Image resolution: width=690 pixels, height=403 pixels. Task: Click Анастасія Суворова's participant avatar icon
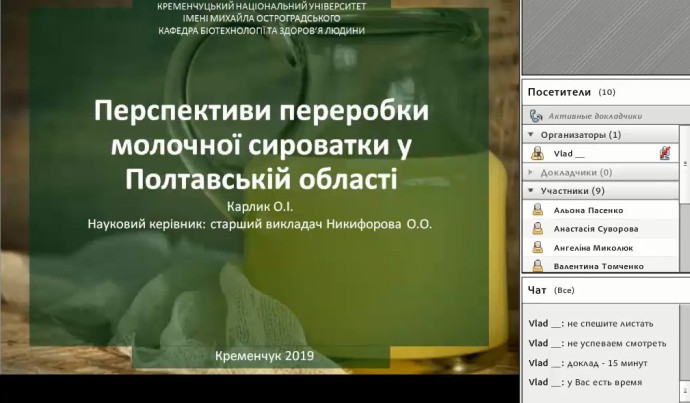click(537, 229)
